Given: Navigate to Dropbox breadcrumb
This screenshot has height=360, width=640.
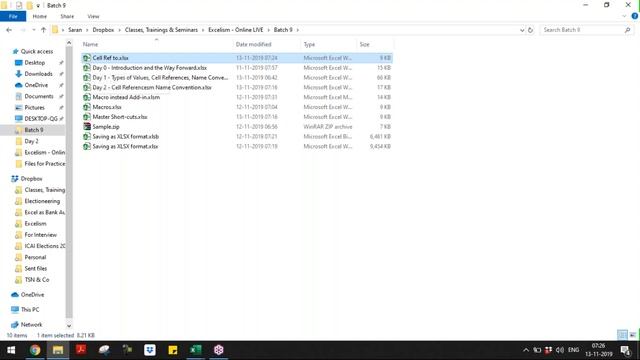Looking at the screenshot, I should [103, 30].
